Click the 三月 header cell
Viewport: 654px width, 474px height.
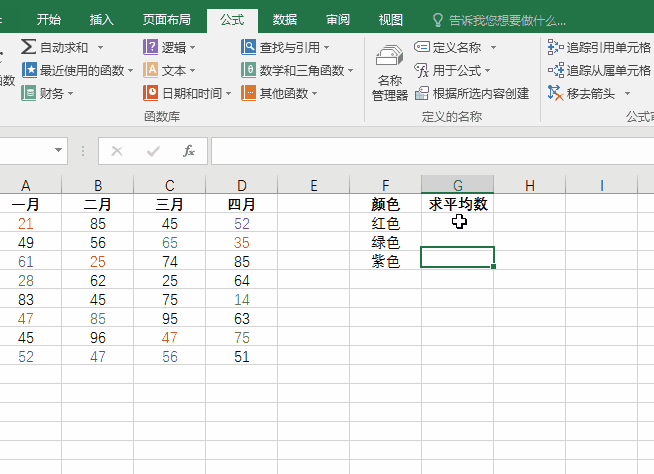tap(169, 204)
